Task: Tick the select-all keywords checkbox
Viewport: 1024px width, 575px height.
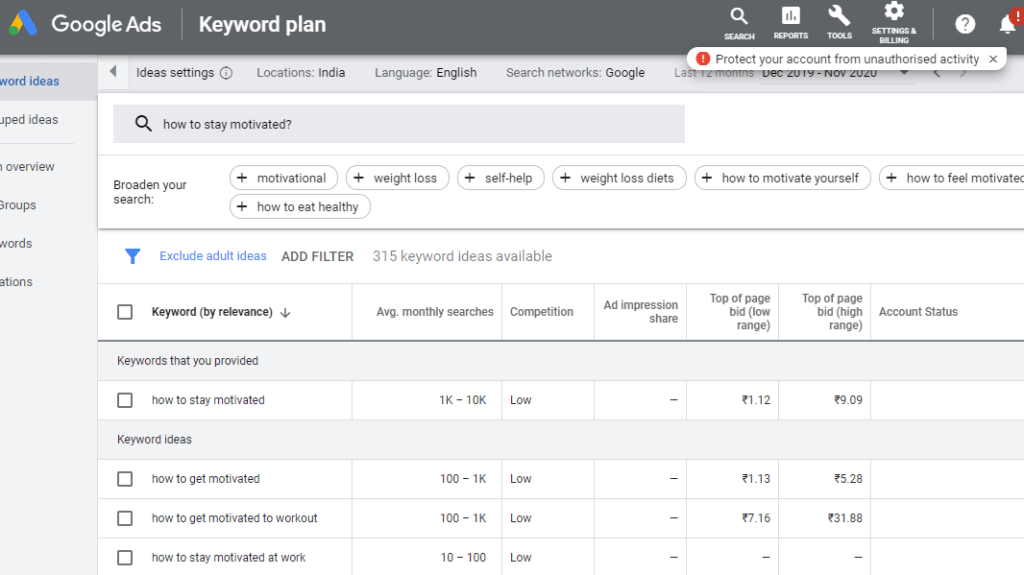Action: [x=125, y=312]
